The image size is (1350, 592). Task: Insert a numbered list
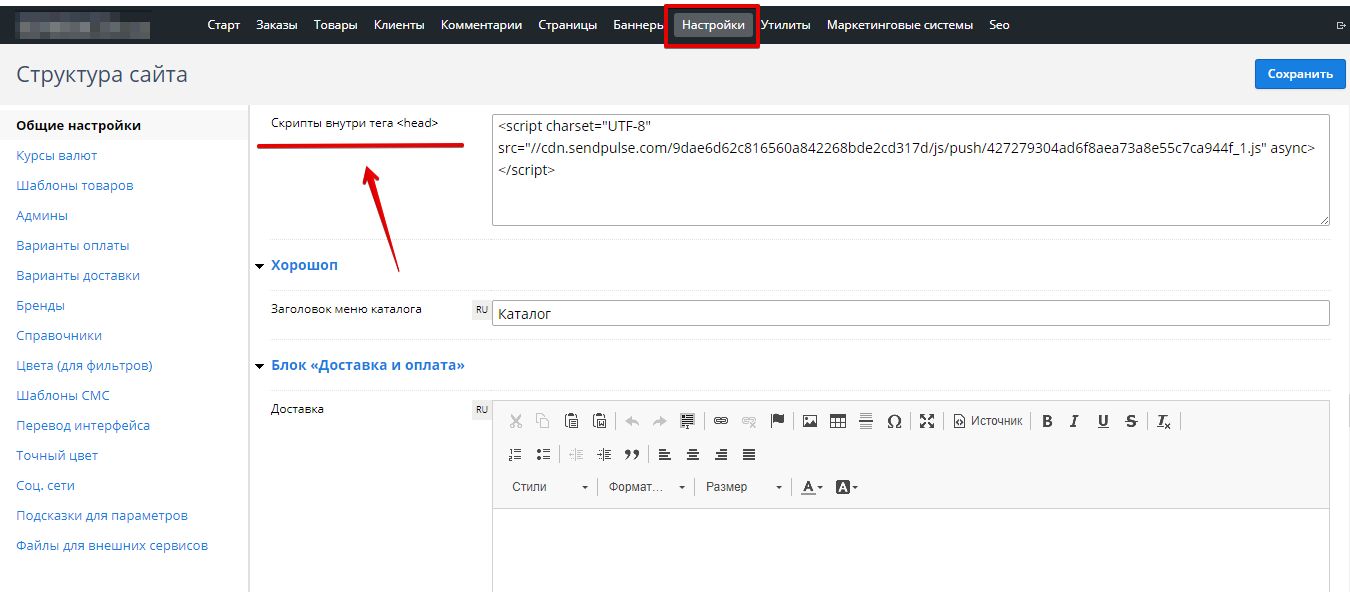click(x=515, y=454)
